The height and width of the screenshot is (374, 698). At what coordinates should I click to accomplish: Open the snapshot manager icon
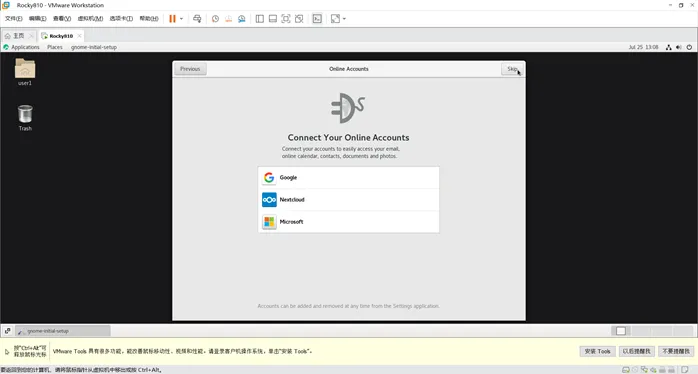pyautogui.click(x=242, y=19)
